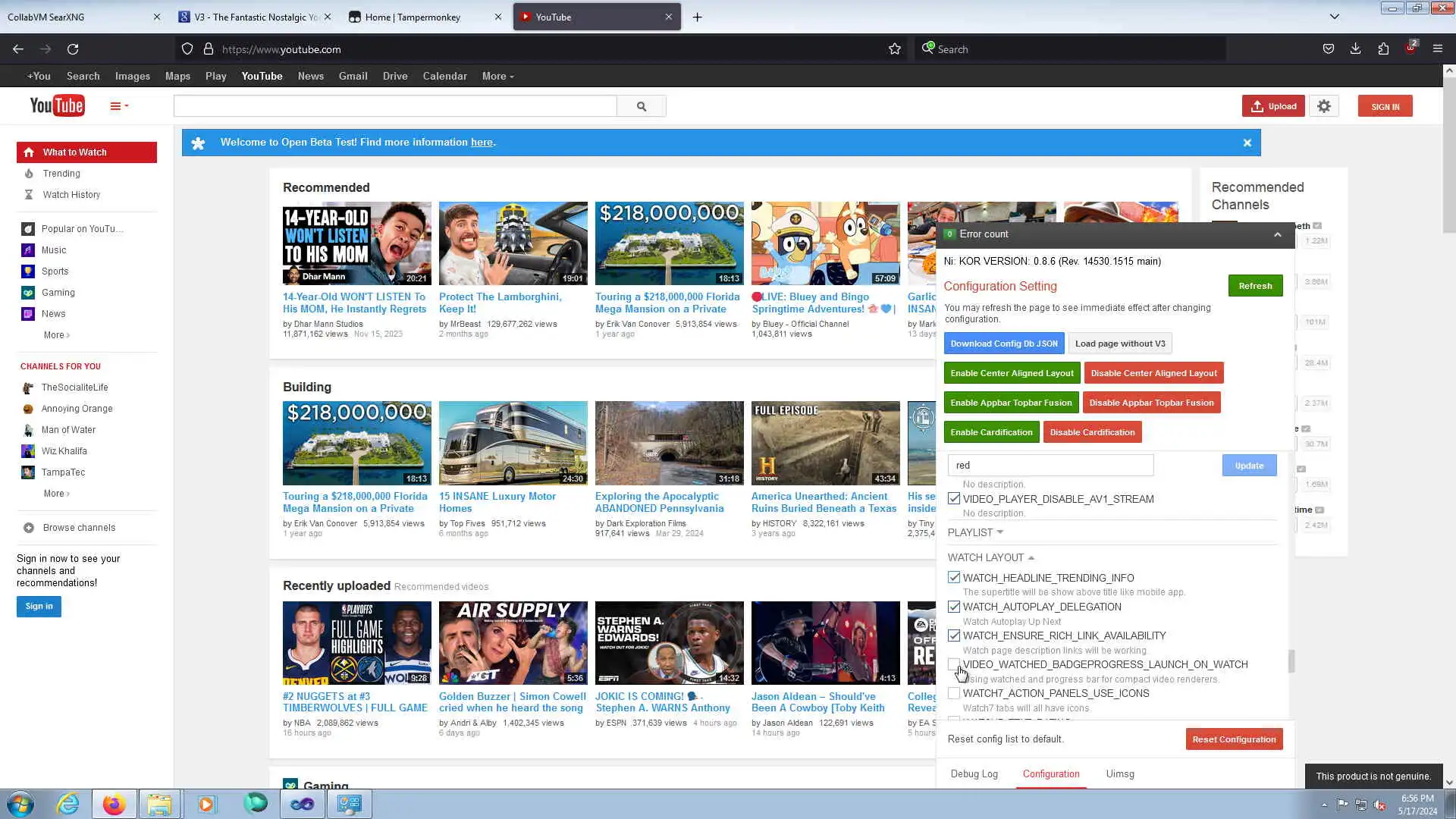Bookmark page with star icon
Viewport: 1456px width, 819px height.
pos(895,49)
